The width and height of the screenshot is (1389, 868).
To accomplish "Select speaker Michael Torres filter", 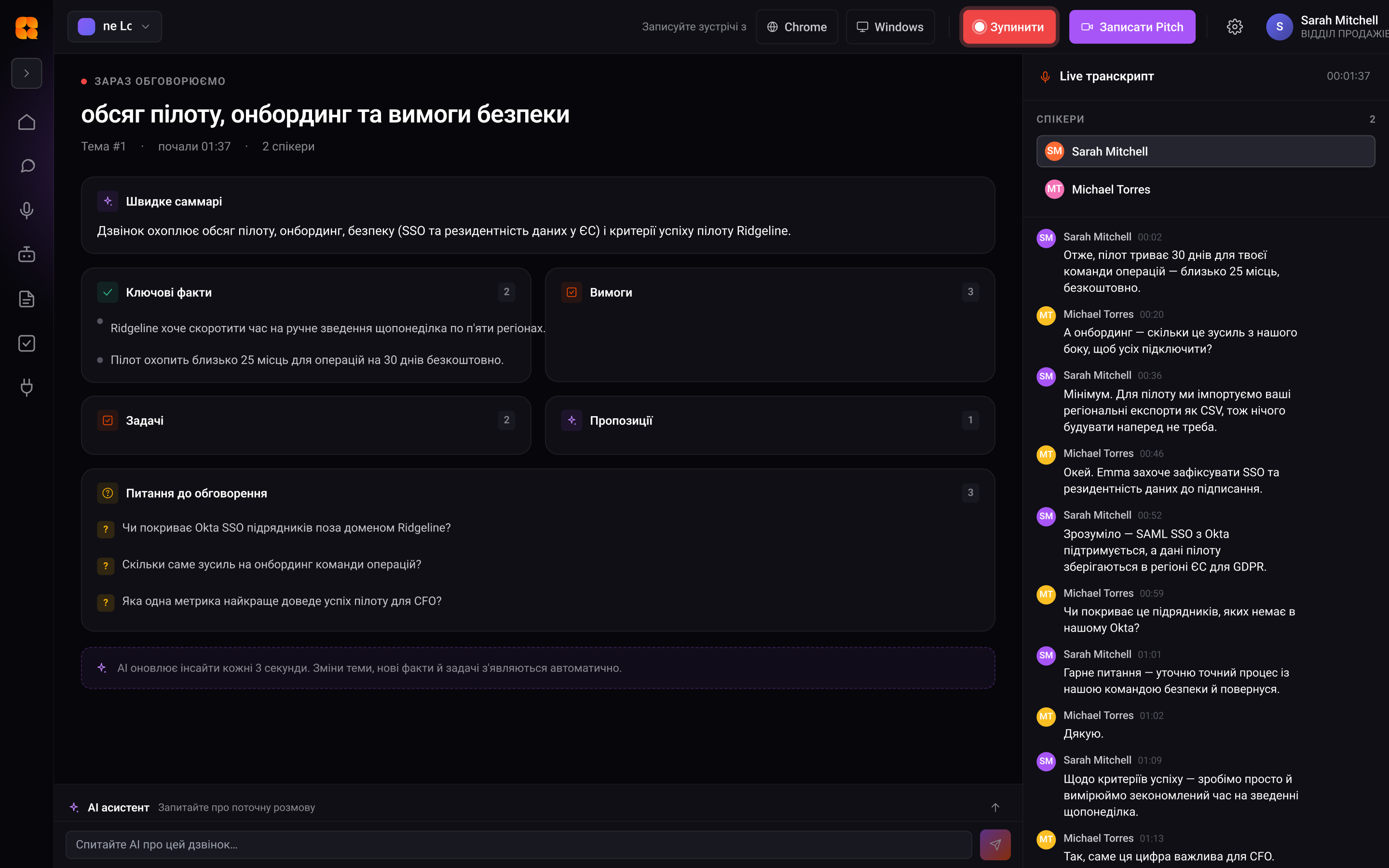I will [1205, 190].
